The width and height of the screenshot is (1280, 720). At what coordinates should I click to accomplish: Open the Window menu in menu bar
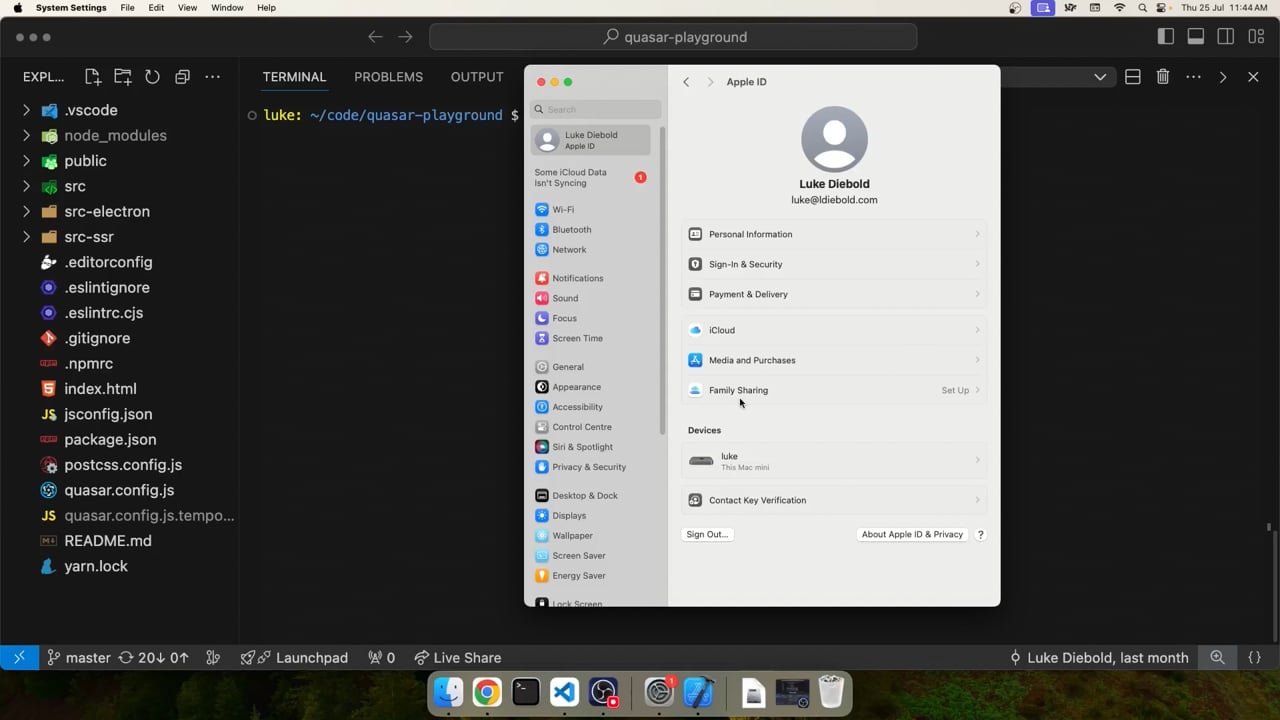click(x=227, y=7)
